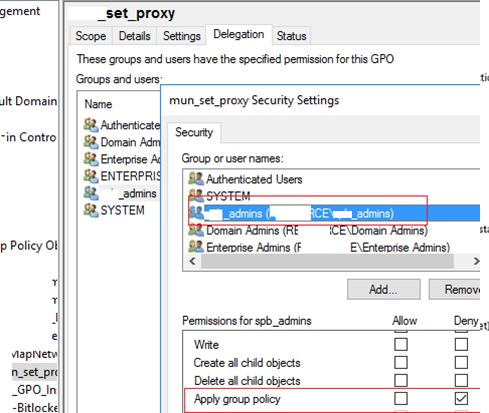Select Authenticated Users in Group or user names
The height and width of the screenshot is (413, 489).
pos(254,179)
